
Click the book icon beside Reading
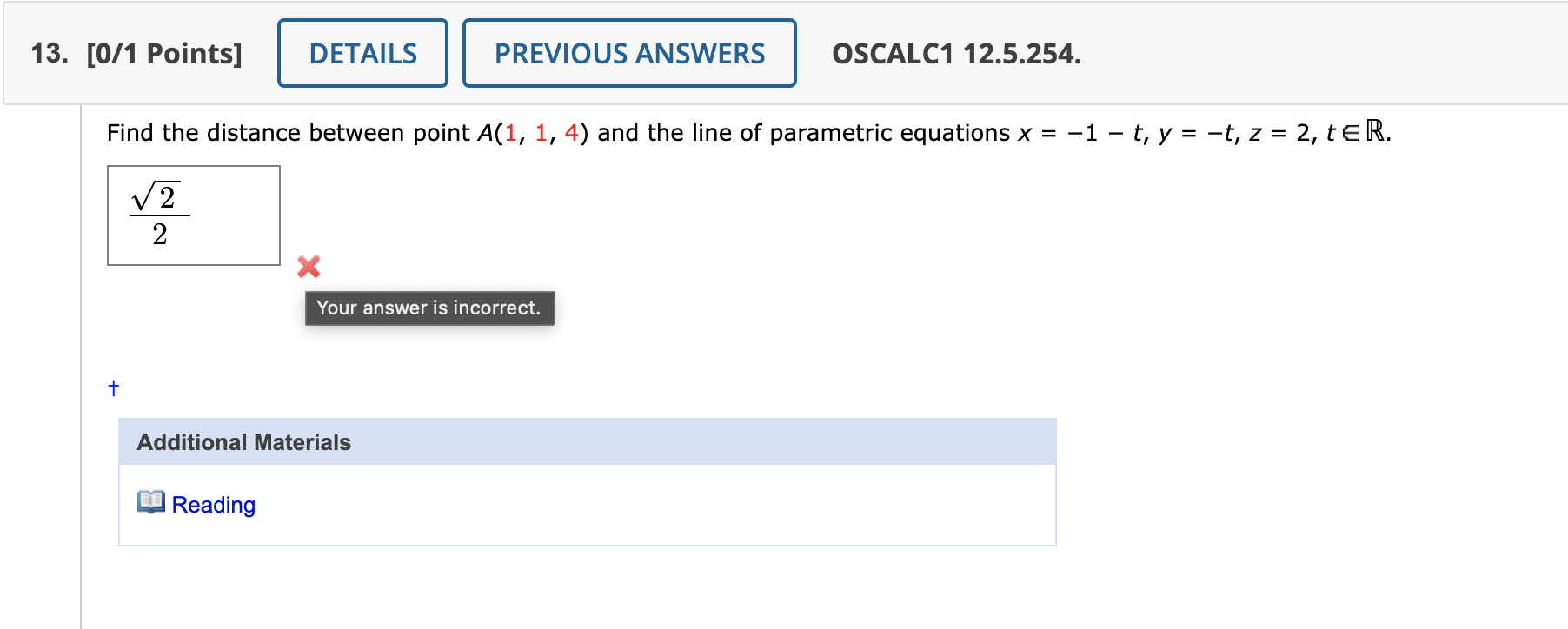[x=150, y=502]
